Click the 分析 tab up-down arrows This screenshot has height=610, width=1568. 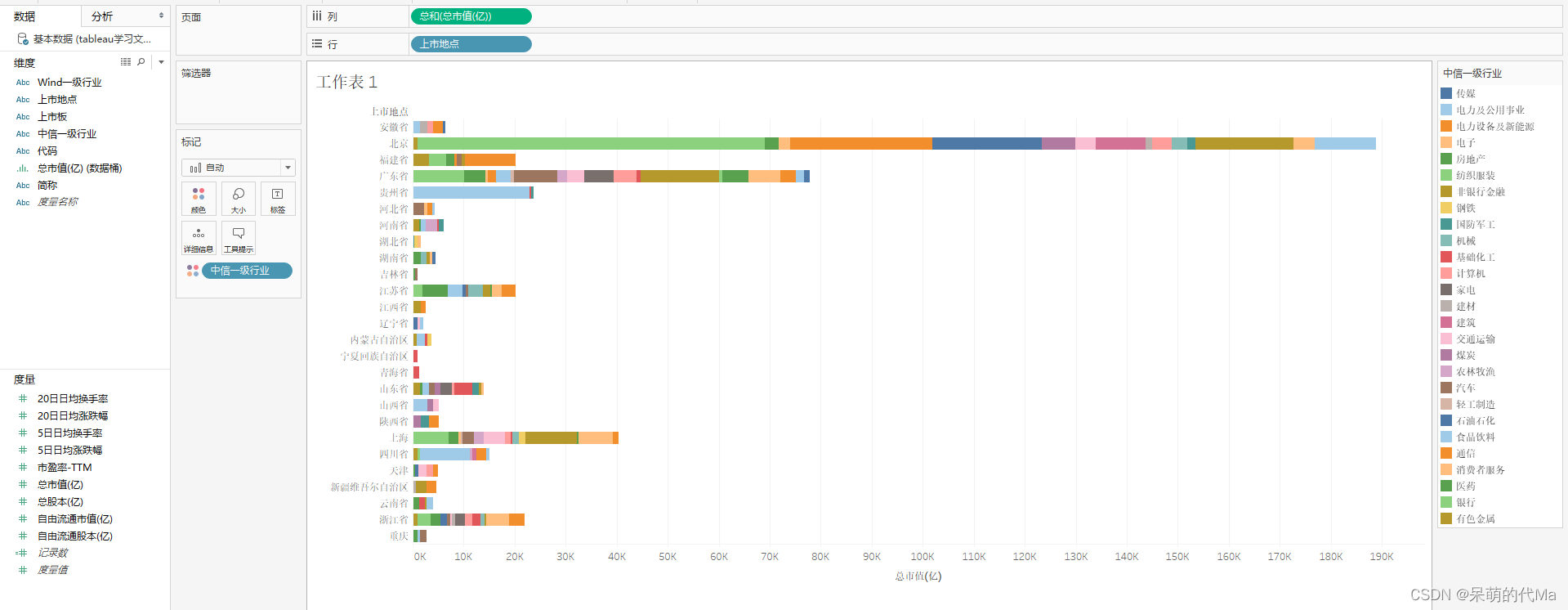click(161, 16)
